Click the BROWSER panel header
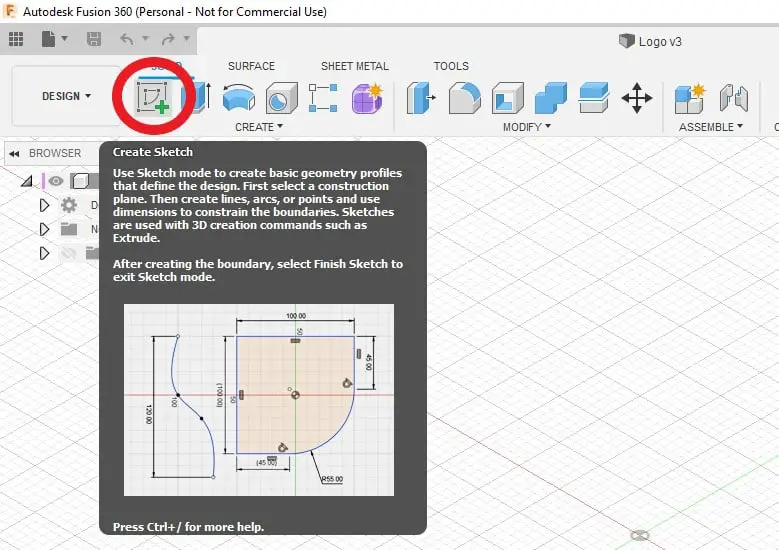Screen dimensions: 779x550 coord(55,153)
